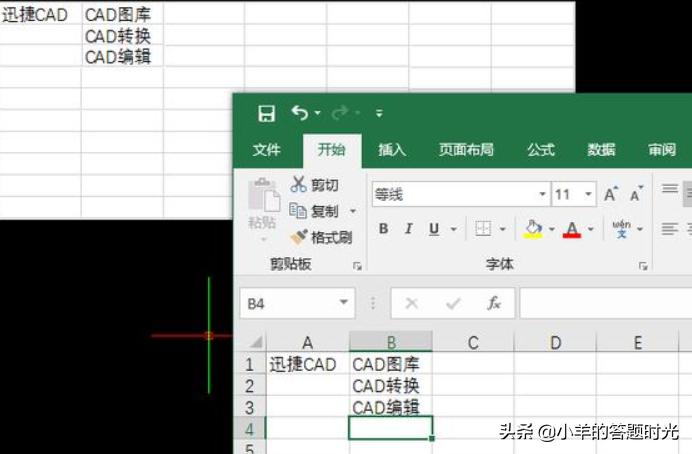The width and height of the screenshot is (692, 454).
Task: Click the Select All corner triangle
Action: point(256,341)
